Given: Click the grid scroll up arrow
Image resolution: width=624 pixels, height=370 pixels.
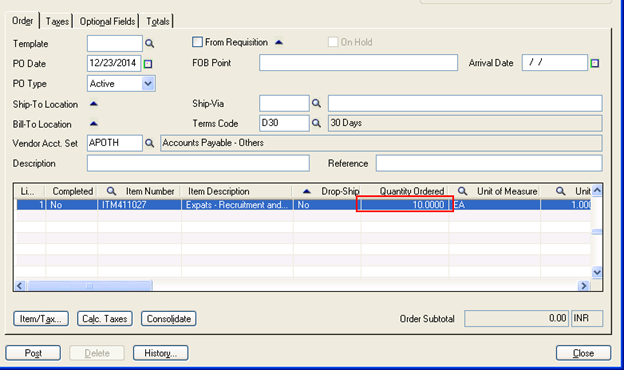Looking at the screenshot, I should (597, 191).
